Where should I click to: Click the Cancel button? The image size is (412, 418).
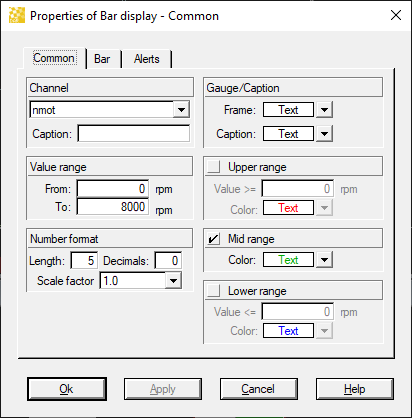(x=258, y=389)
